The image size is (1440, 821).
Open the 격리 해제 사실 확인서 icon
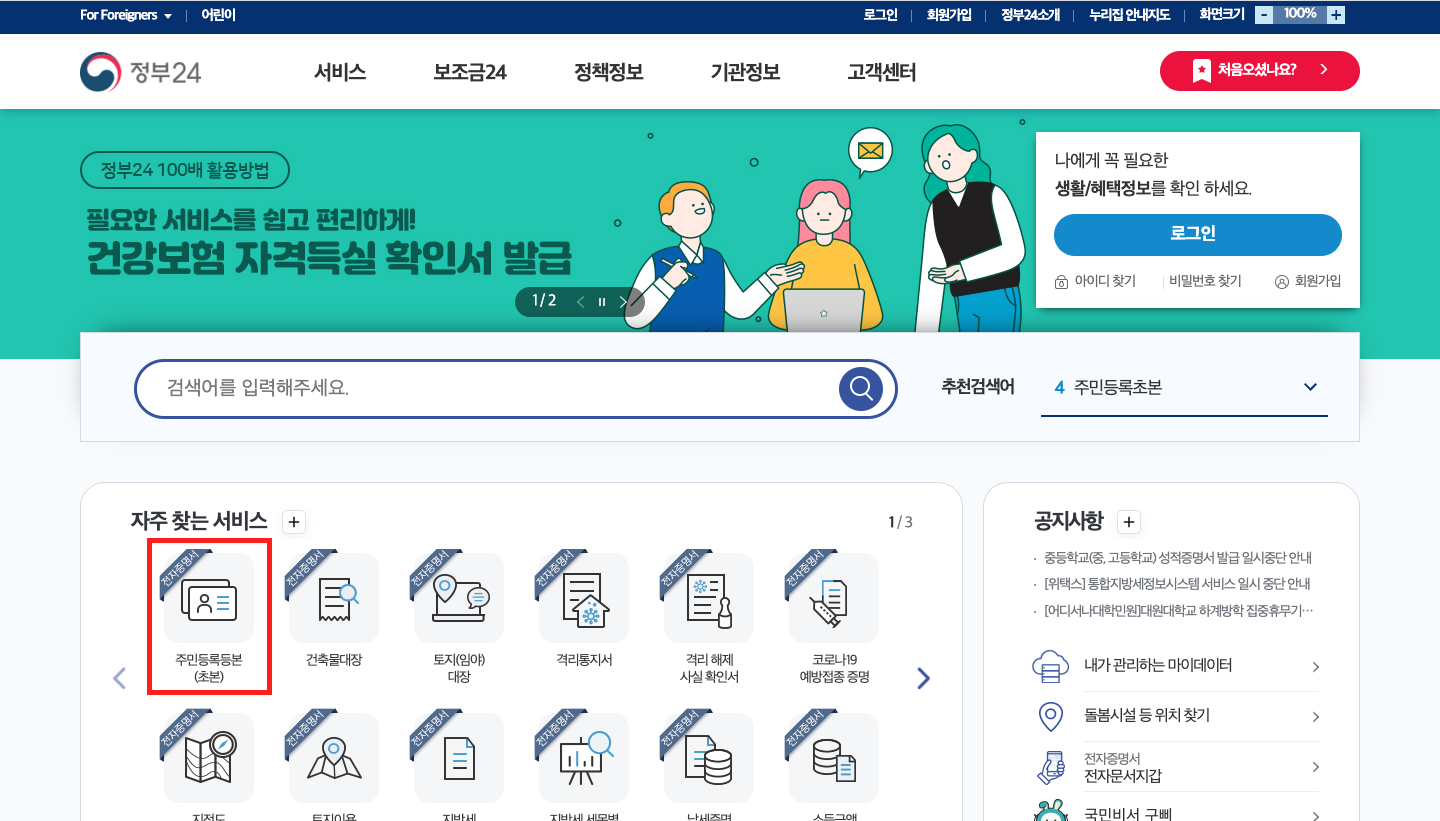[708, 598]
